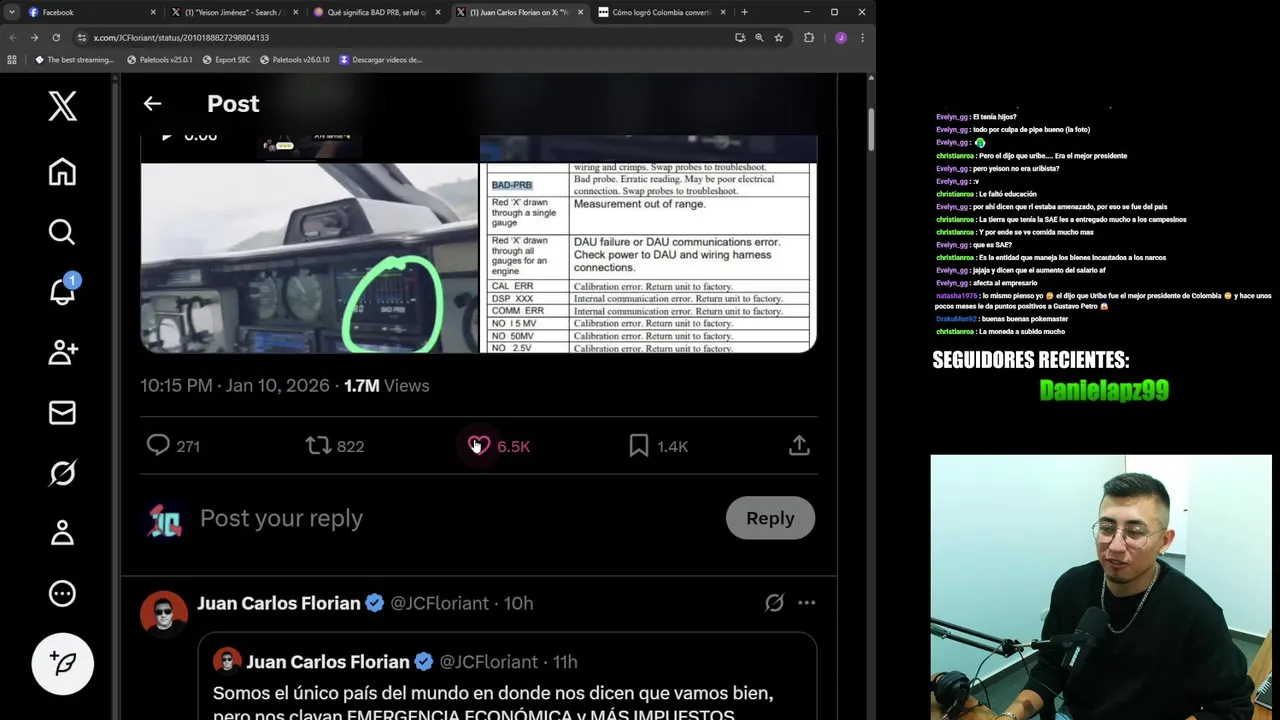Focus the Post your reply field
This screenshot has height=720, width=1280.
point(281,518)
